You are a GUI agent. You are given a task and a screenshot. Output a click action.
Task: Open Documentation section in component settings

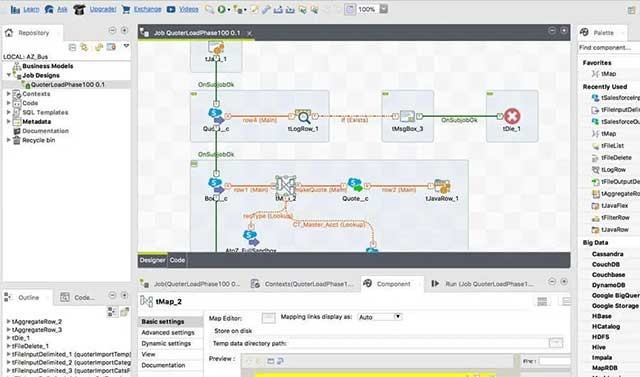(x=163, y=365)
